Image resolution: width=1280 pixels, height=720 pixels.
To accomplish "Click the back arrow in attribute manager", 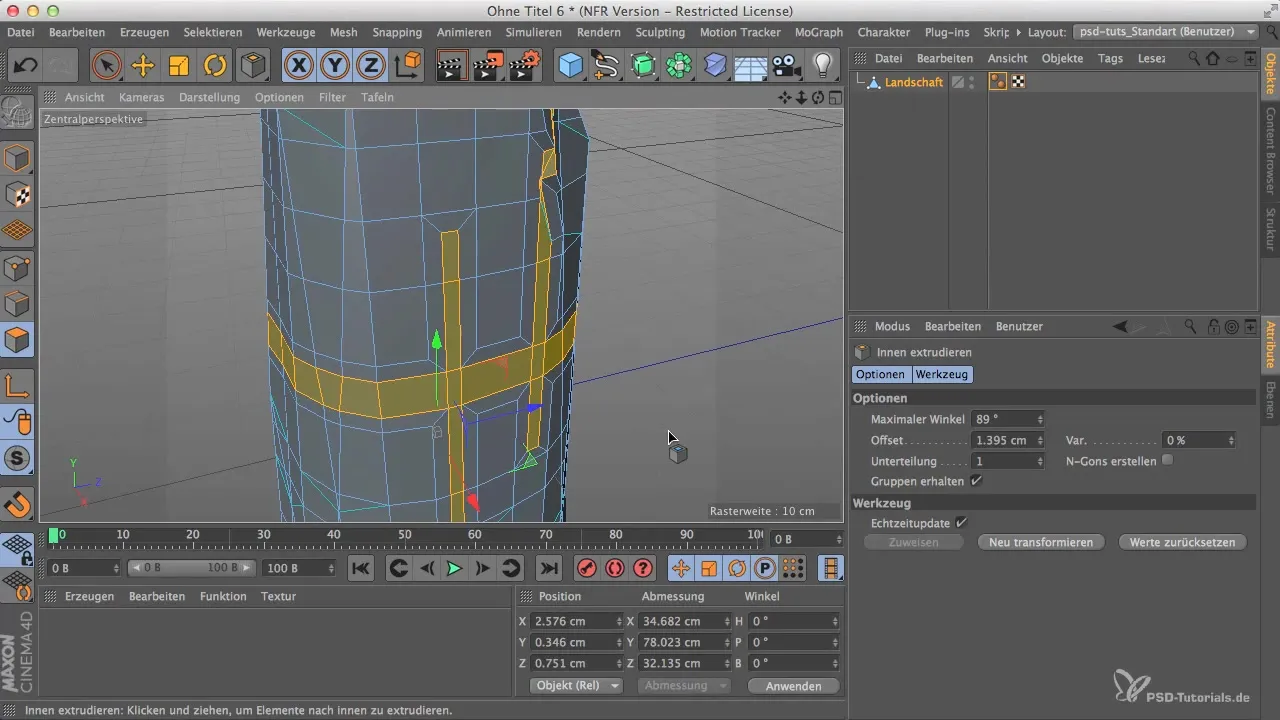I will (1121, 326).
